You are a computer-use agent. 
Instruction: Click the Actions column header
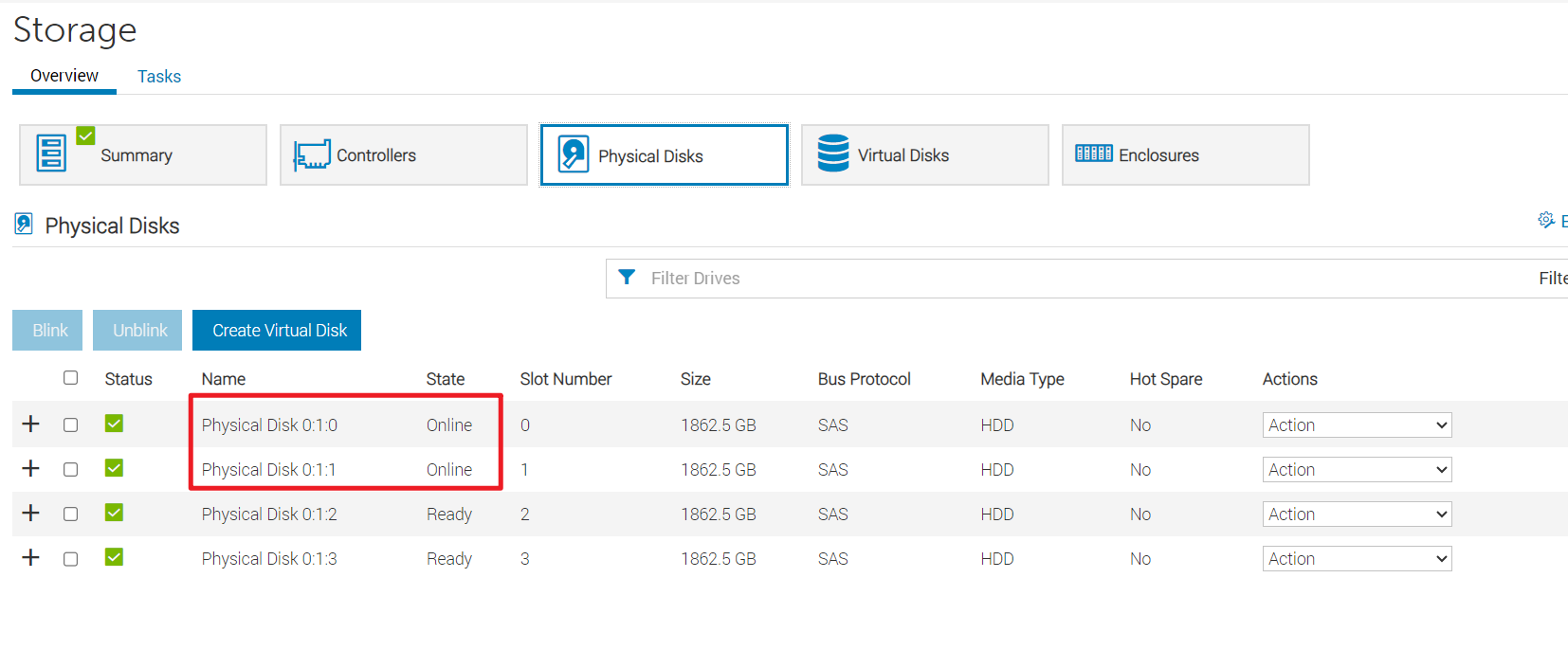[x=1290, y=379]
